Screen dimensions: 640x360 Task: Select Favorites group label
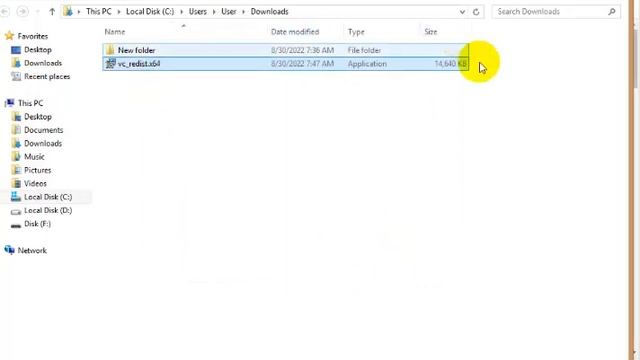[x=33, y=36]
